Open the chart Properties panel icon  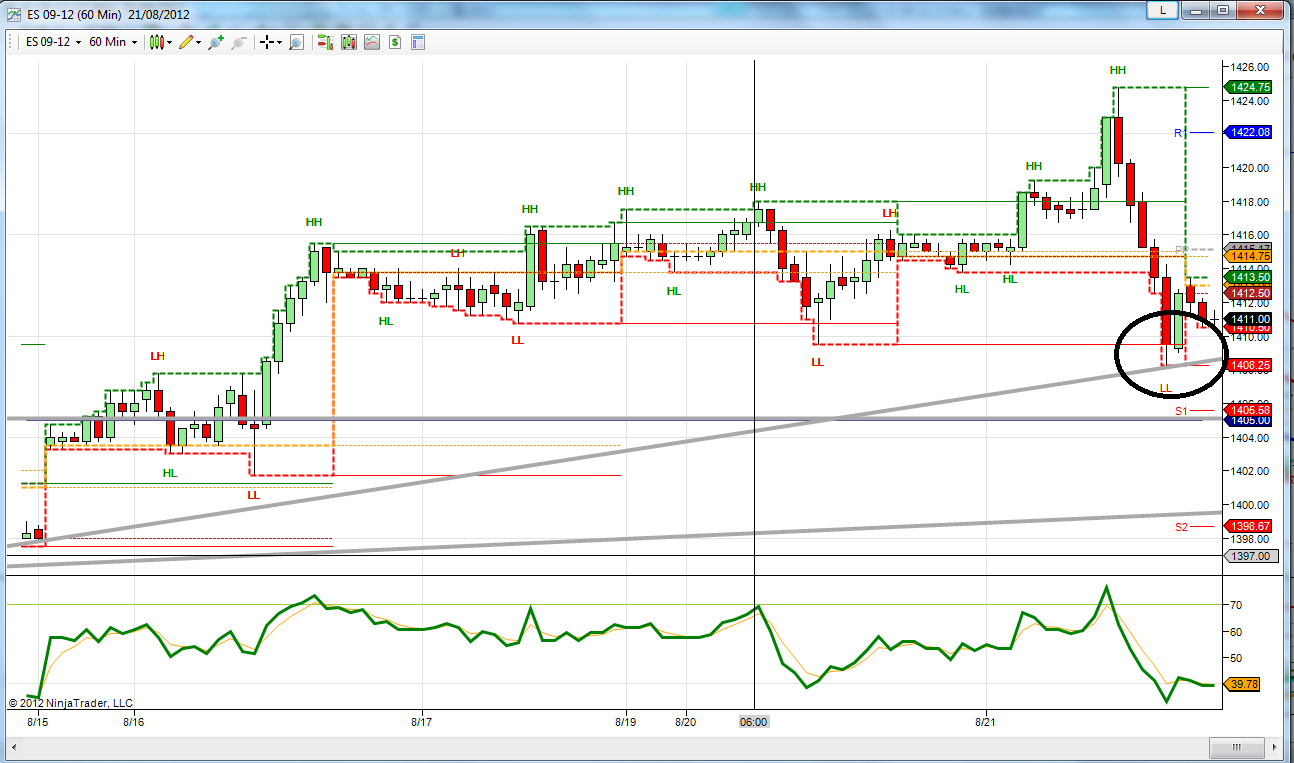[418, 42]
